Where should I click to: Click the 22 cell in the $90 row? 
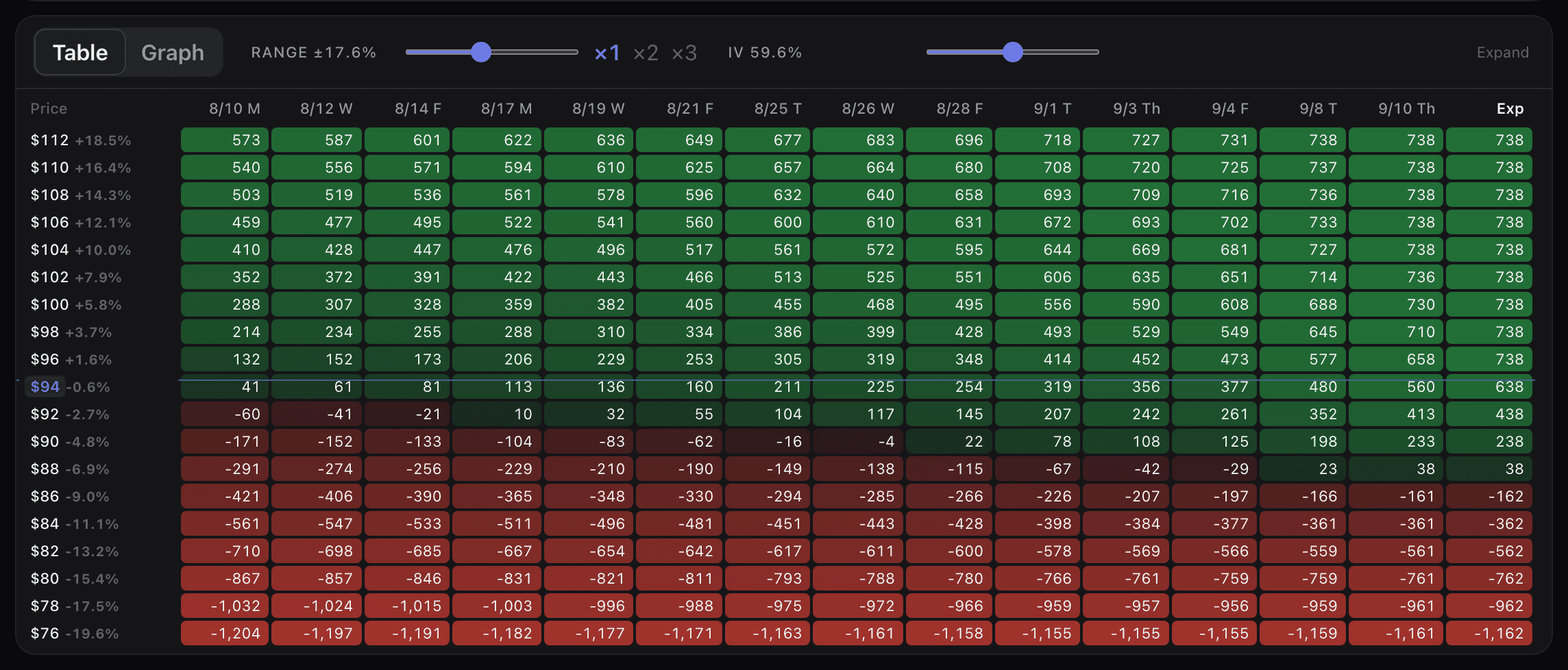click(x=948, y=442)
